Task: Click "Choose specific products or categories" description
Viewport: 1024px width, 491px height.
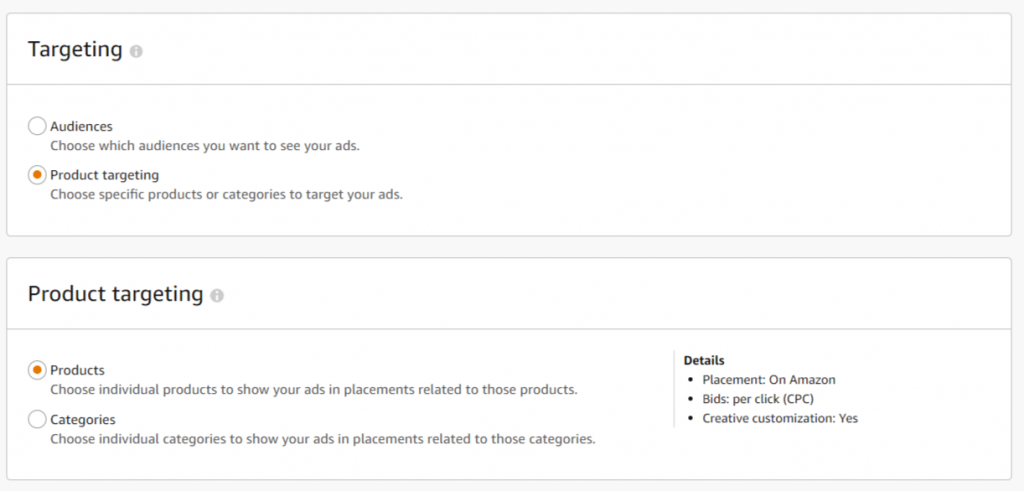Action: point(226,194)
